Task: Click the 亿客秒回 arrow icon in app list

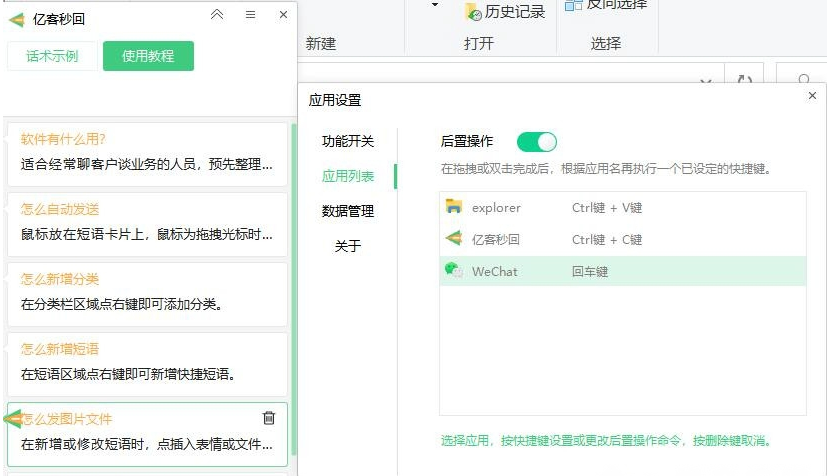Action: (454, 238)
